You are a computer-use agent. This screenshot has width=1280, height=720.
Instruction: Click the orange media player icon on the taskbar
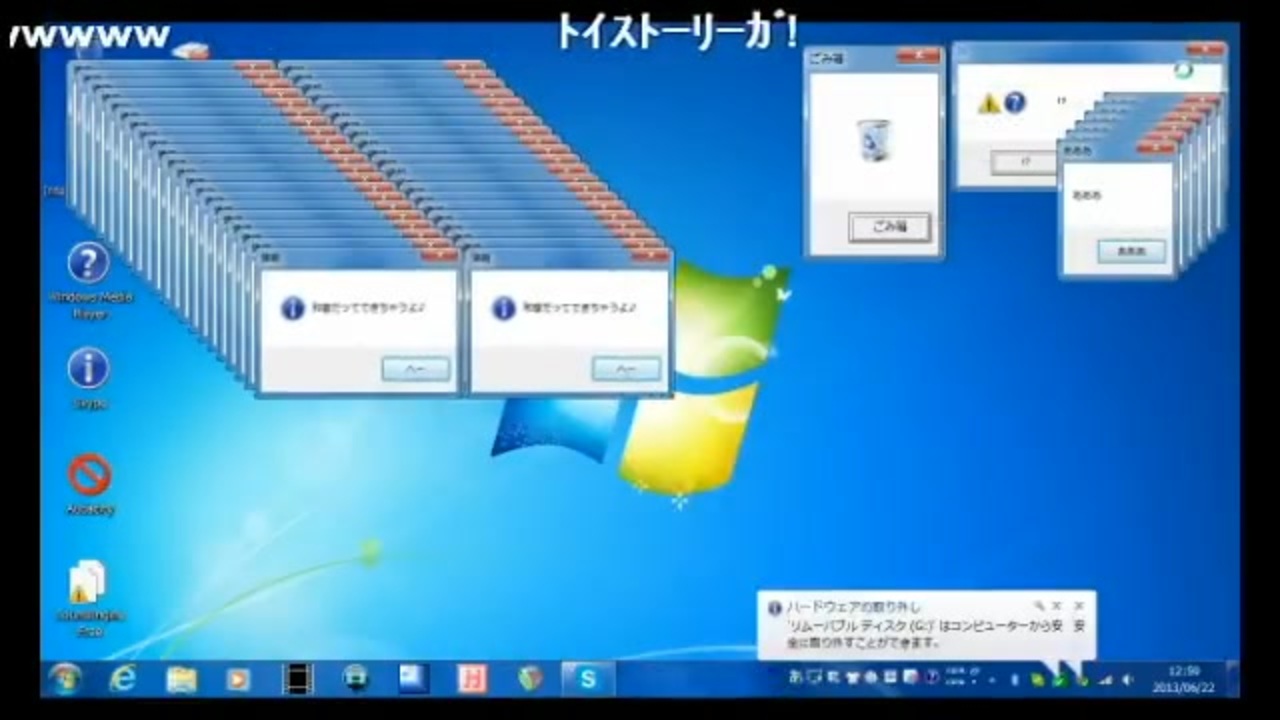coord(238,679)
